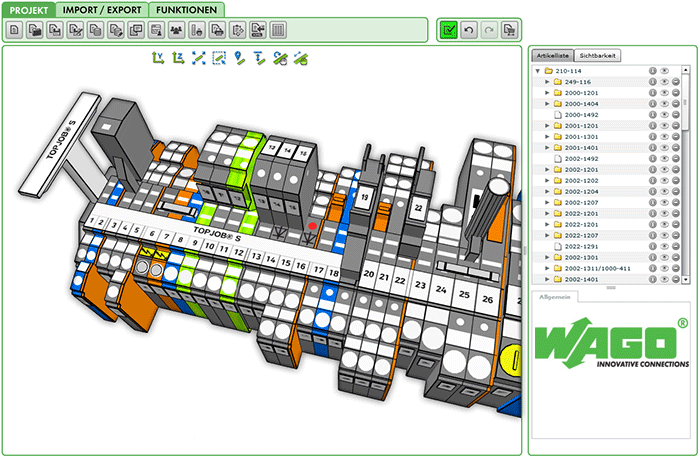This screenshot has width=700, height=458.
Task: Toggle visibility eye for 2002-1207
Action: (x=664, y=202)
